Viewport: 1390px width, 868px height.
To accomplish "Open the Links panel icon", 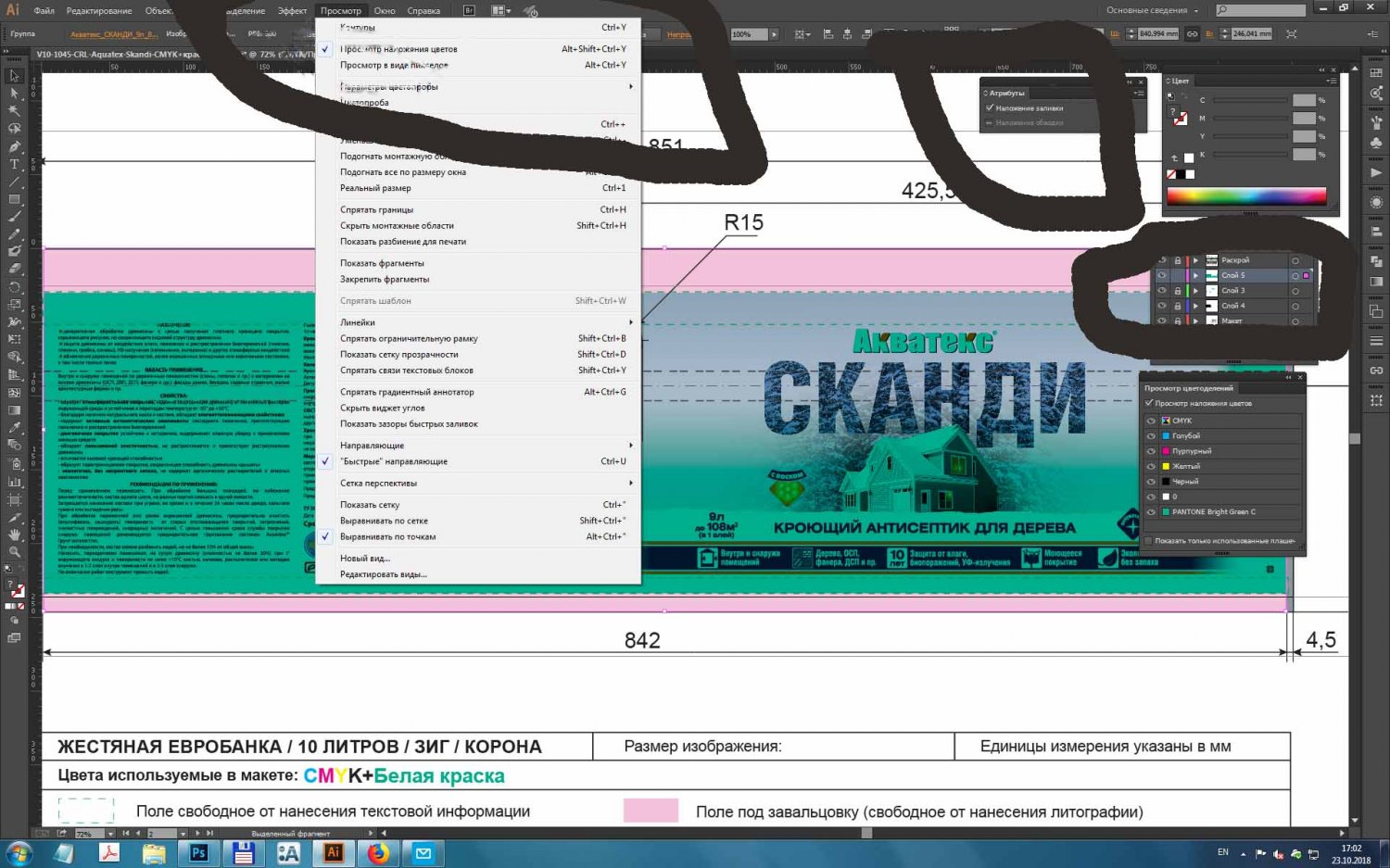I will pos(1376,371).
